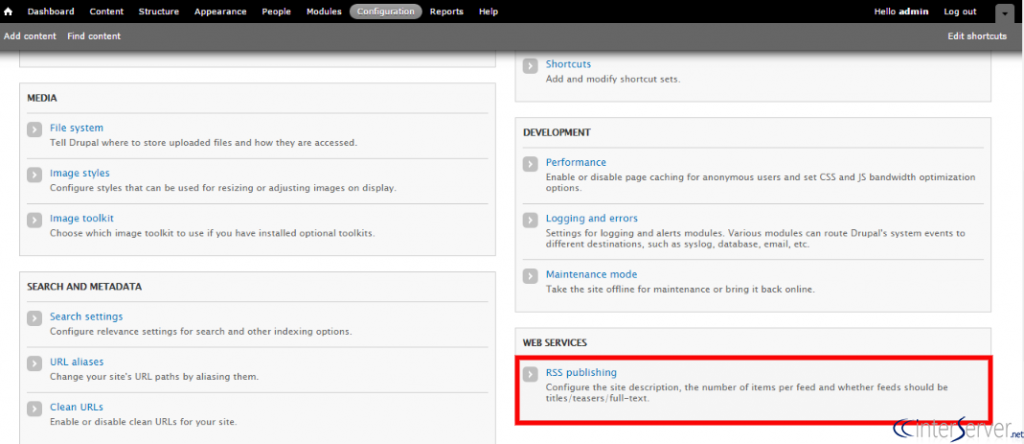This screenshot has height=444, width=1024.
Task: Click Edit shortcuts link
Action: click(x=977, y=36)
